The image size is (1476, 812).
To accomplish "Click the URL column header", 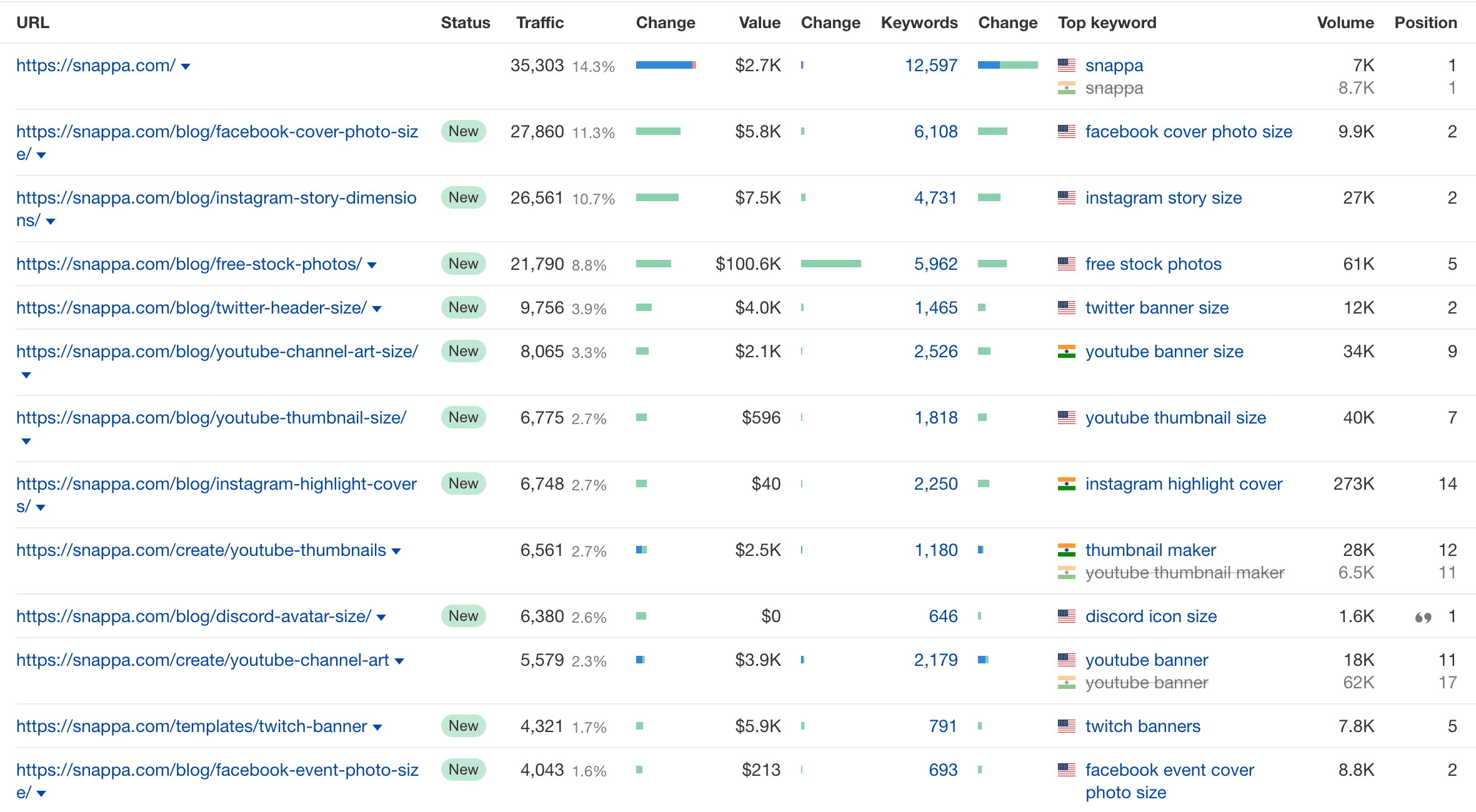I will point(32,23).
